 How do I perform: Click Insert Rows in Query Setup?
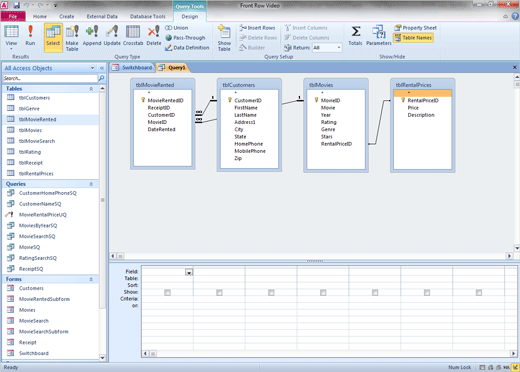(257, 28)
